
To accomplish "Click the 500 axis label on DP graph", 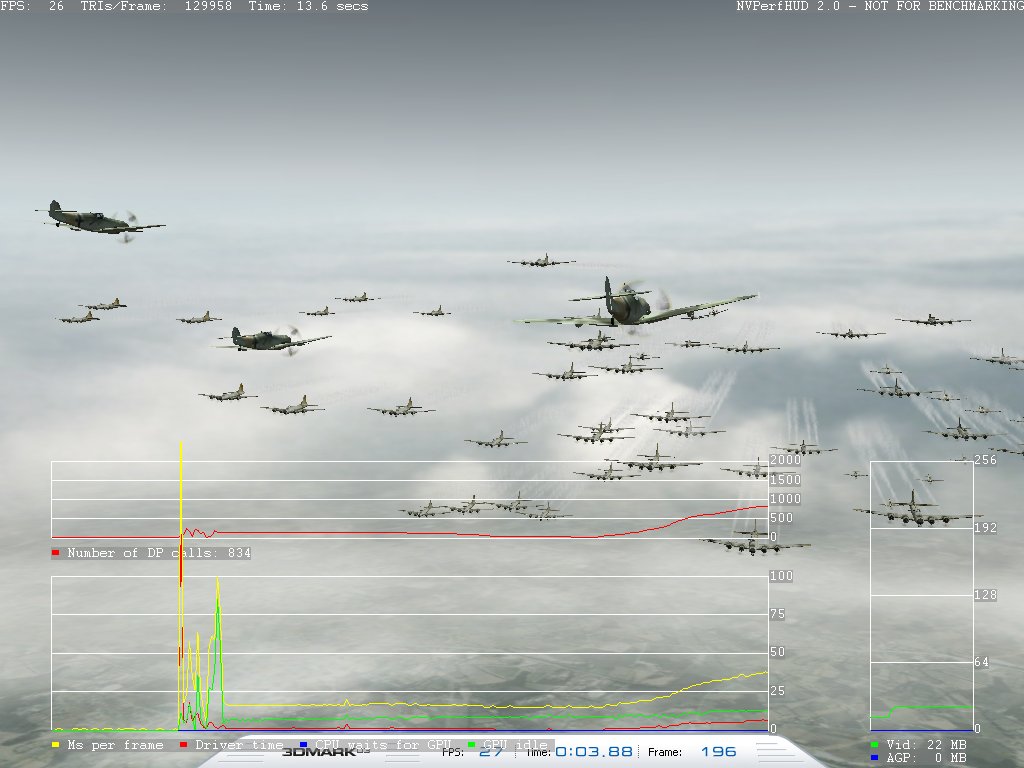I will (781, 518).
